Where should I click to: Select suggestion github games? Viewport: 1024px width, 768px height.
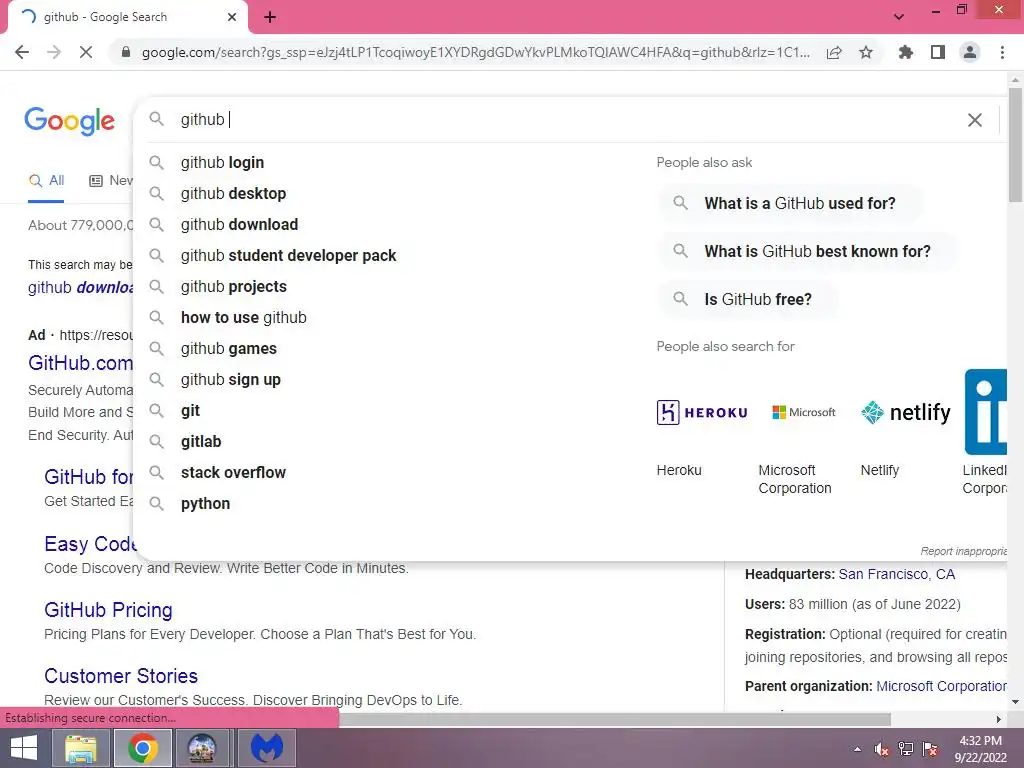pos(229,349)
